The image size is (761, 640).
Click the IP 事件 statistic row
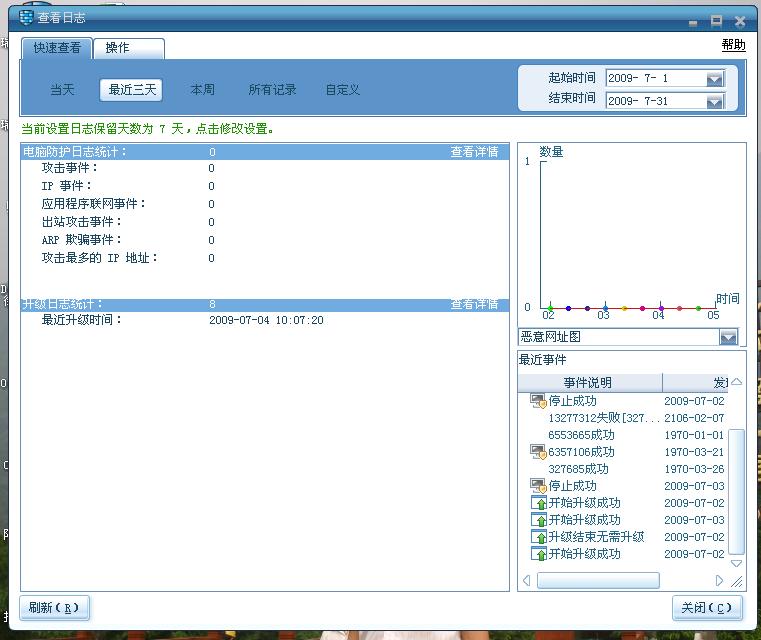[x=265, y=186]
